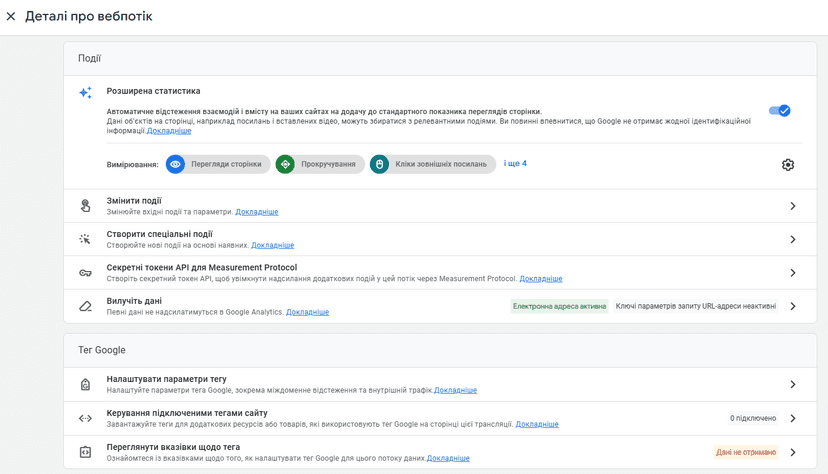Close the web stream details panel

(11, 16)
